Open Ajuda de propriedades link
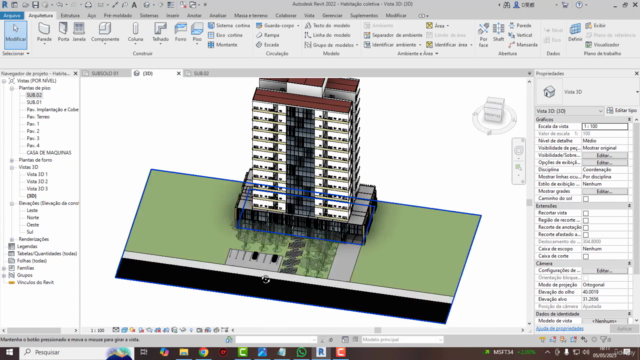 [560, 329]
